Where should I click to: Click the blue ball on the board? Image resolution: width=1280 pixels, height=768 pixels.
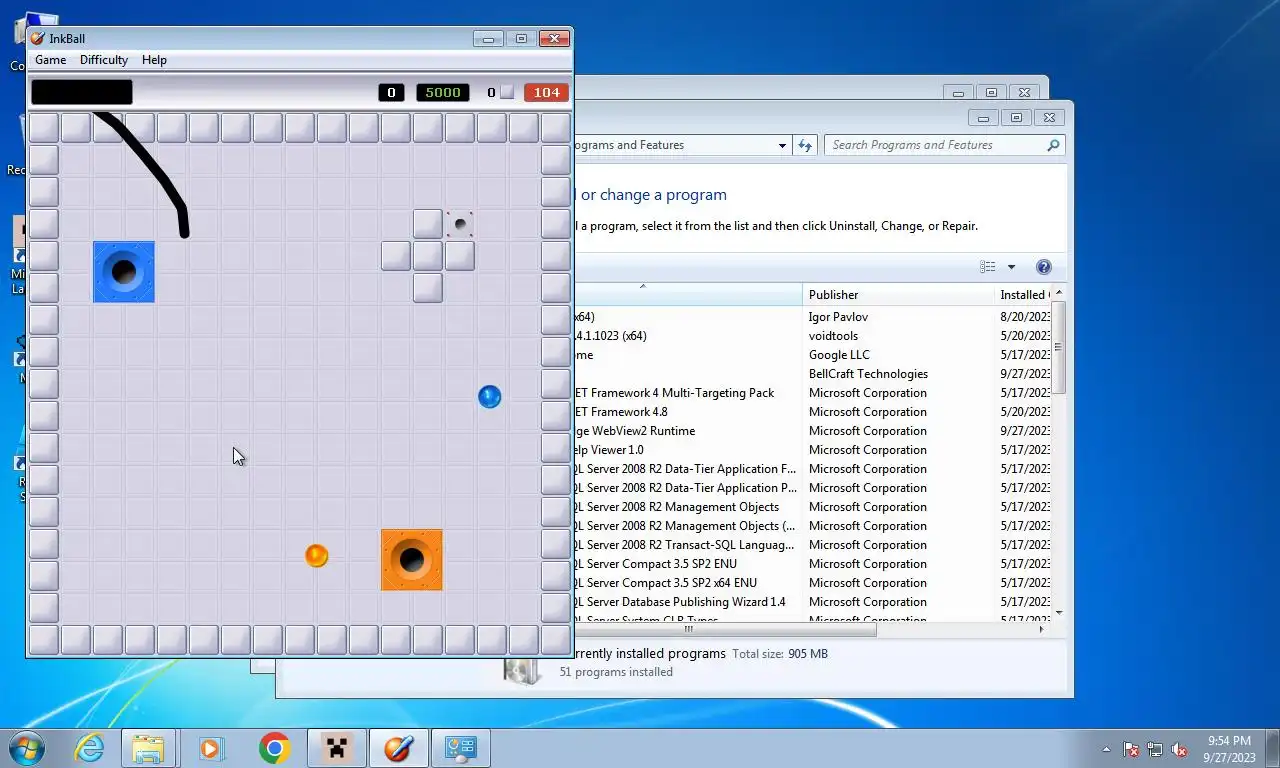coord(489,397)
